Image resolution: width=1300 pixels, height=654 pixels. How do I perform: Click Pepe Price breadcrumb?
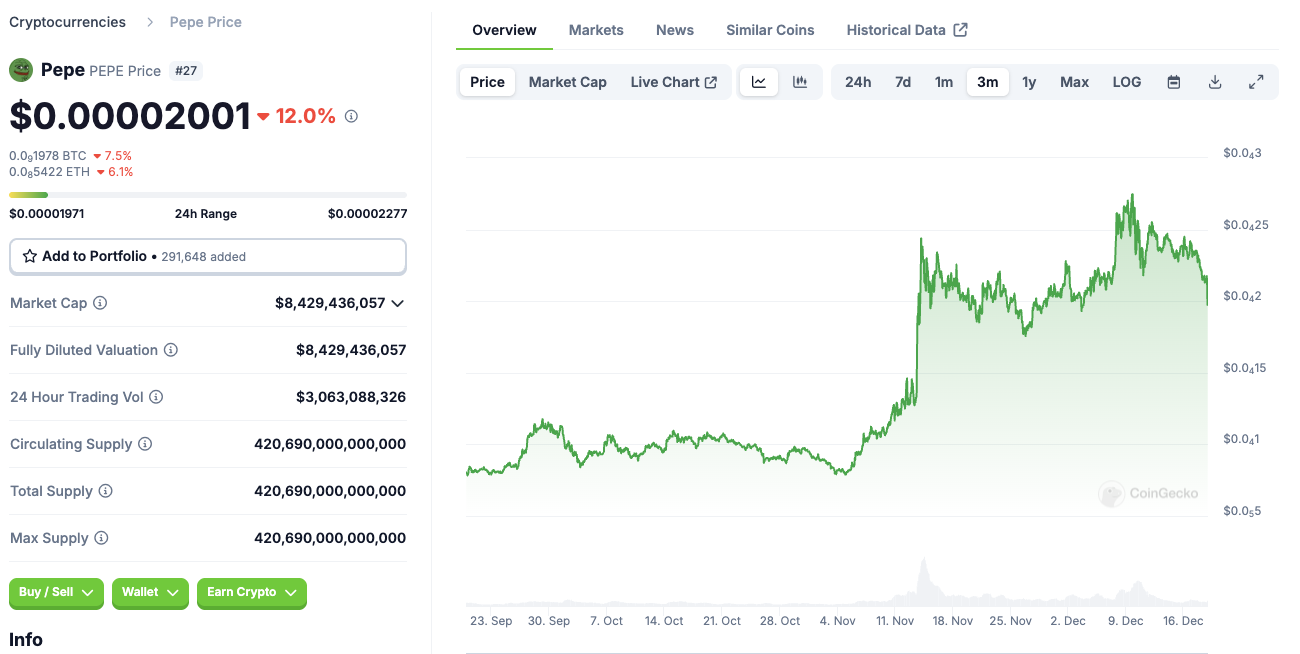pos(206,22)
